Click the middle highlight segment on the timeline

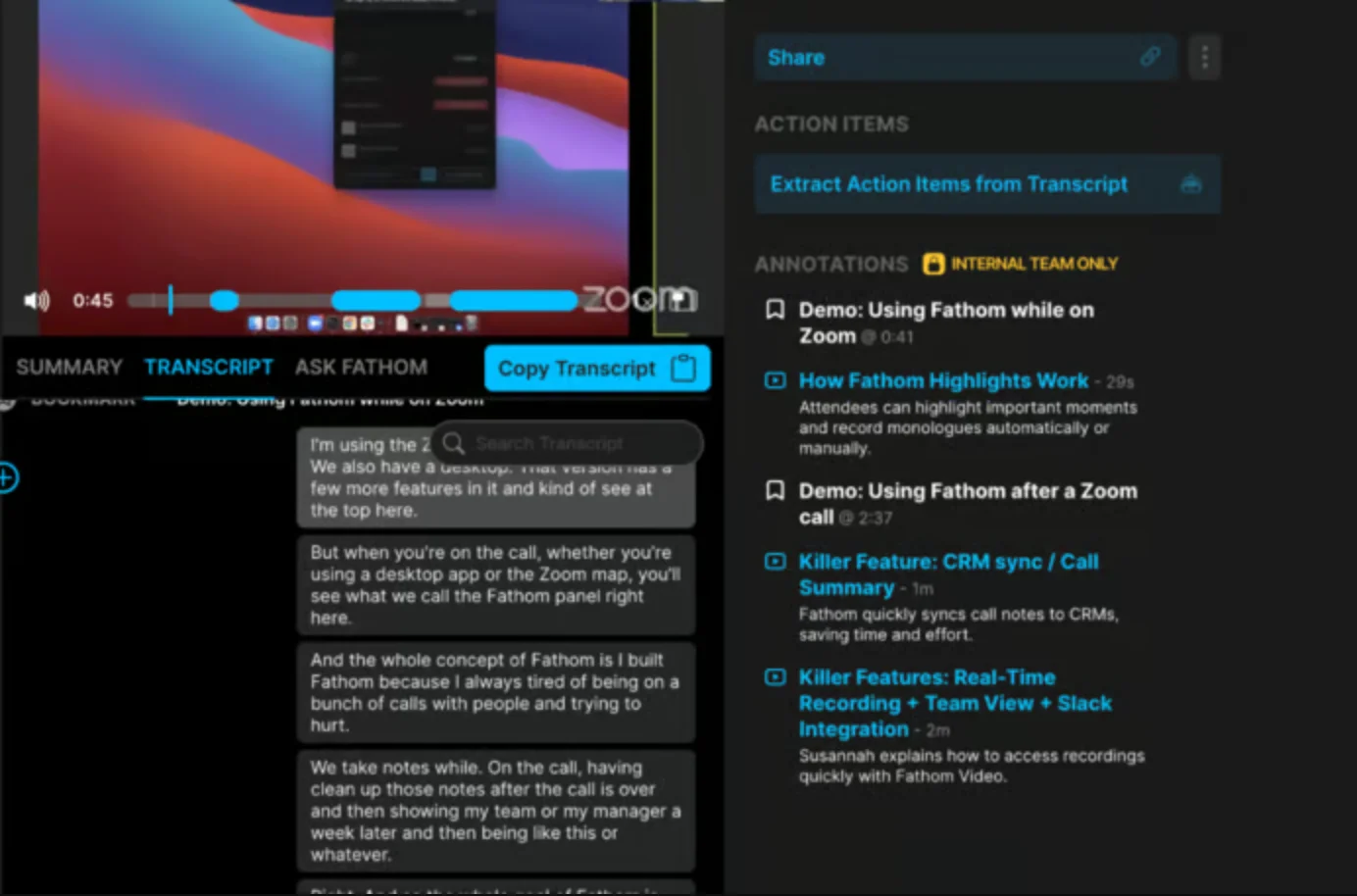377,300
